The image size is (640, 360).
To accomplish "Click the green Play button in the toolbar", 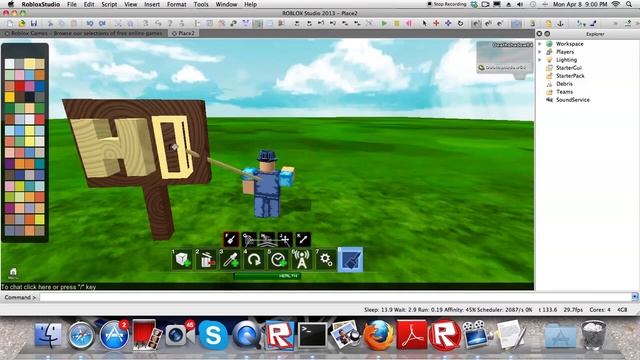I will tap(384, 24).
